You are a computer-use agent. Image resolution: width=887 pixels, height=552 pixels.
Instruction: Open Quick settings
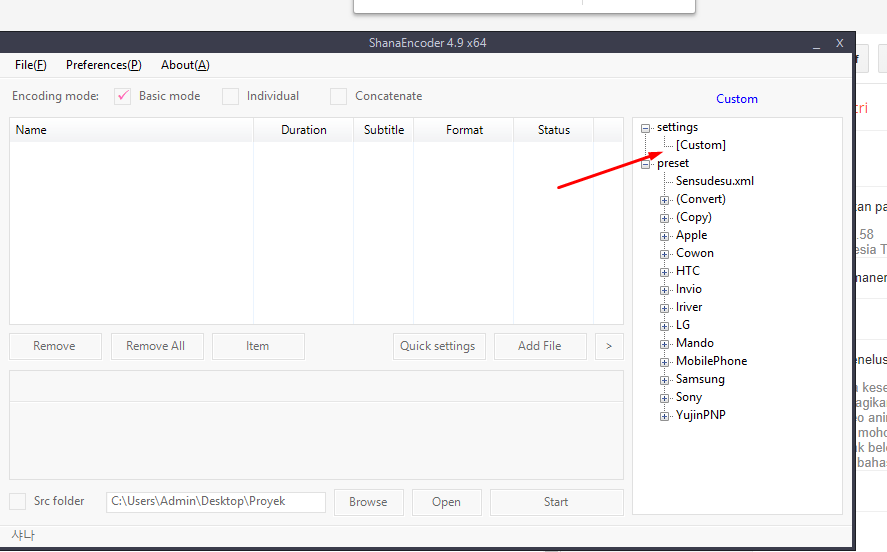pyautogui.click(x=439, y=346)
